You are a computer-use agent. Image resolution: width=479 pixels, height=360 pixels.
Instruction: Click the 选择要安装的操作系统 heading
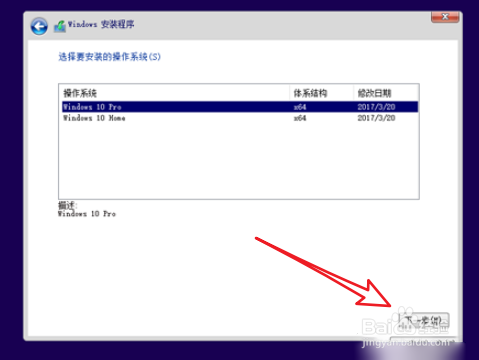point(110,57)
